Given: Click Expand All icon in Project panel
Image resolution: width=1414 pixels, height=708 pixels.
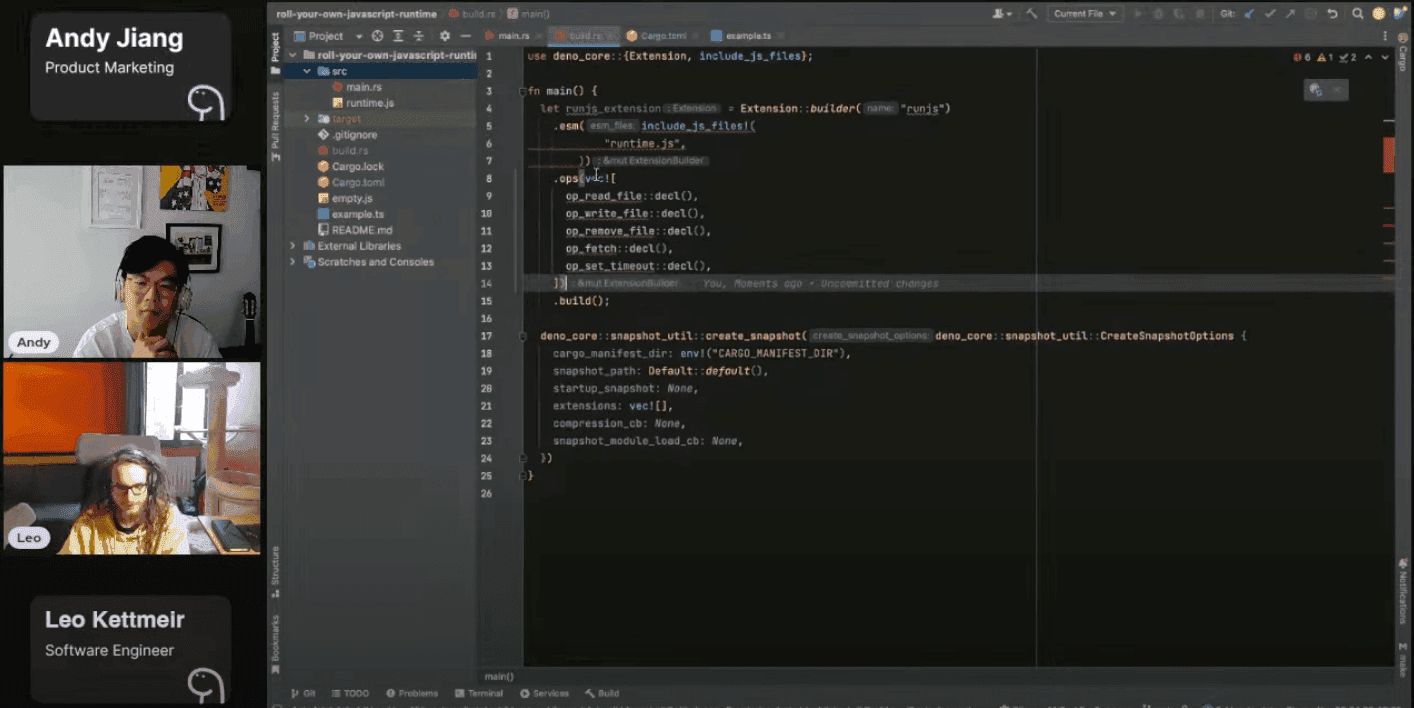Looking at the screenshot, I should point(398,36).
